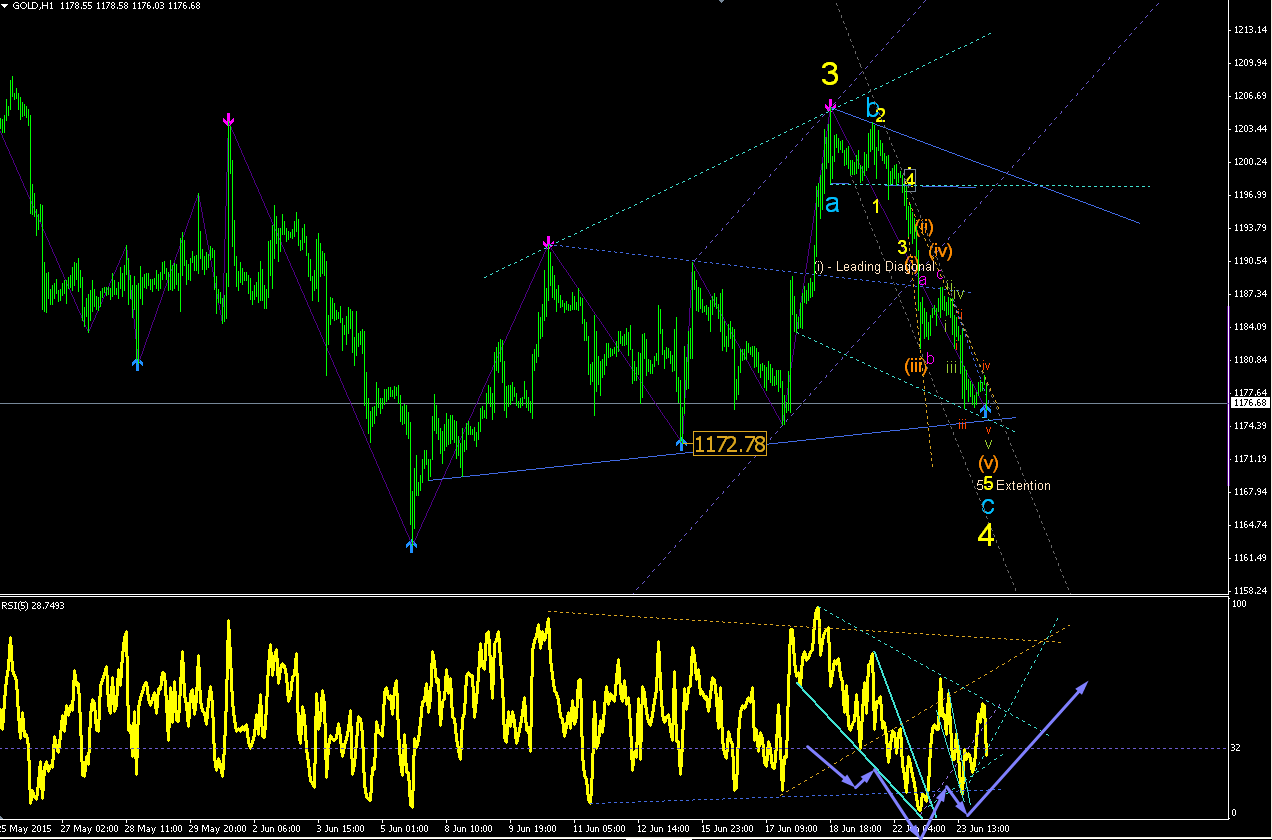This screenshot has width=1272, height=840.
Task: Select the blue up arrow at current price bar
Action: [x=986, y=410]
